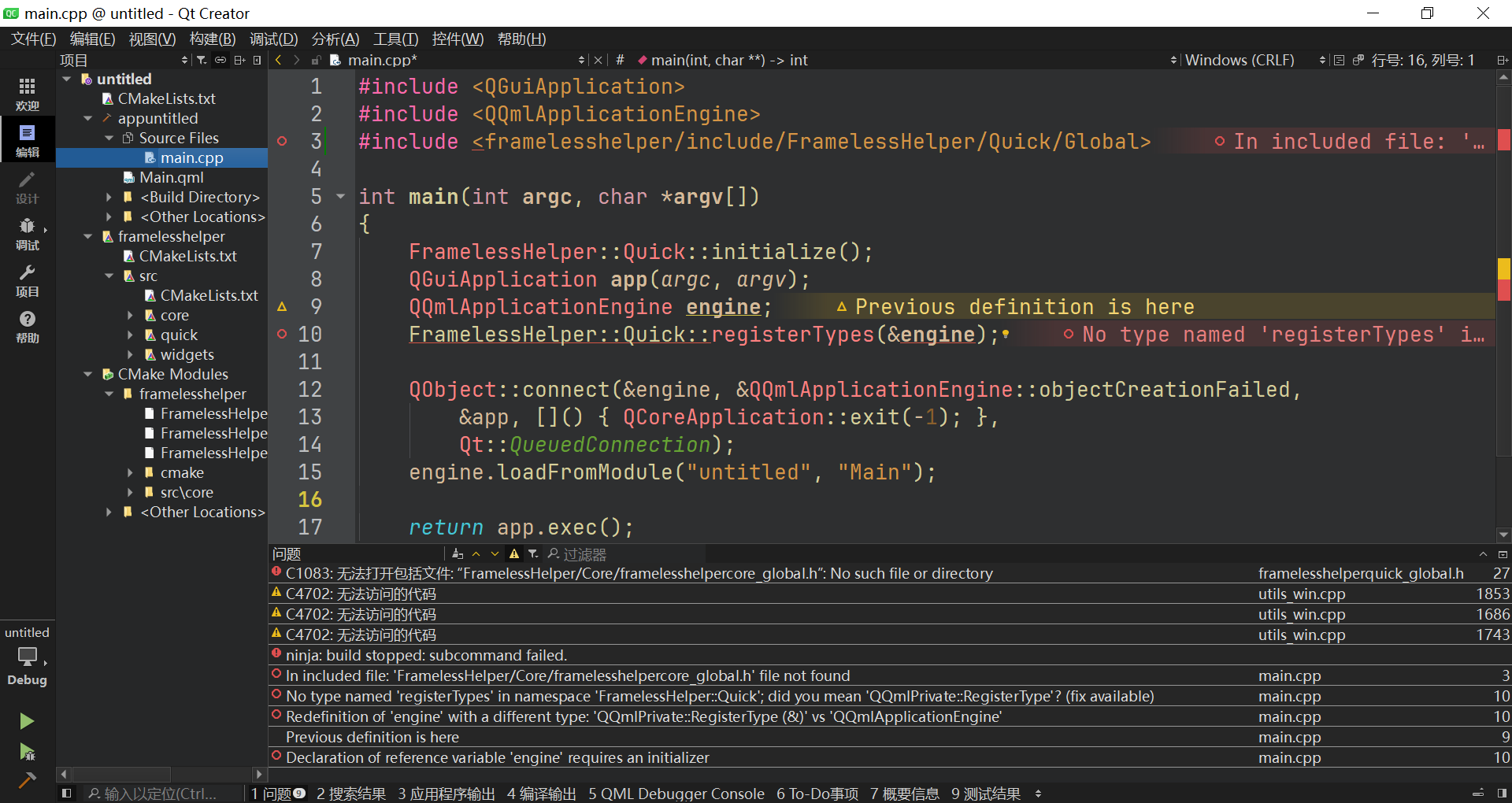
Task: Open the Design (设计) mode
Action: pyautogui.click(x=27, y=187)
